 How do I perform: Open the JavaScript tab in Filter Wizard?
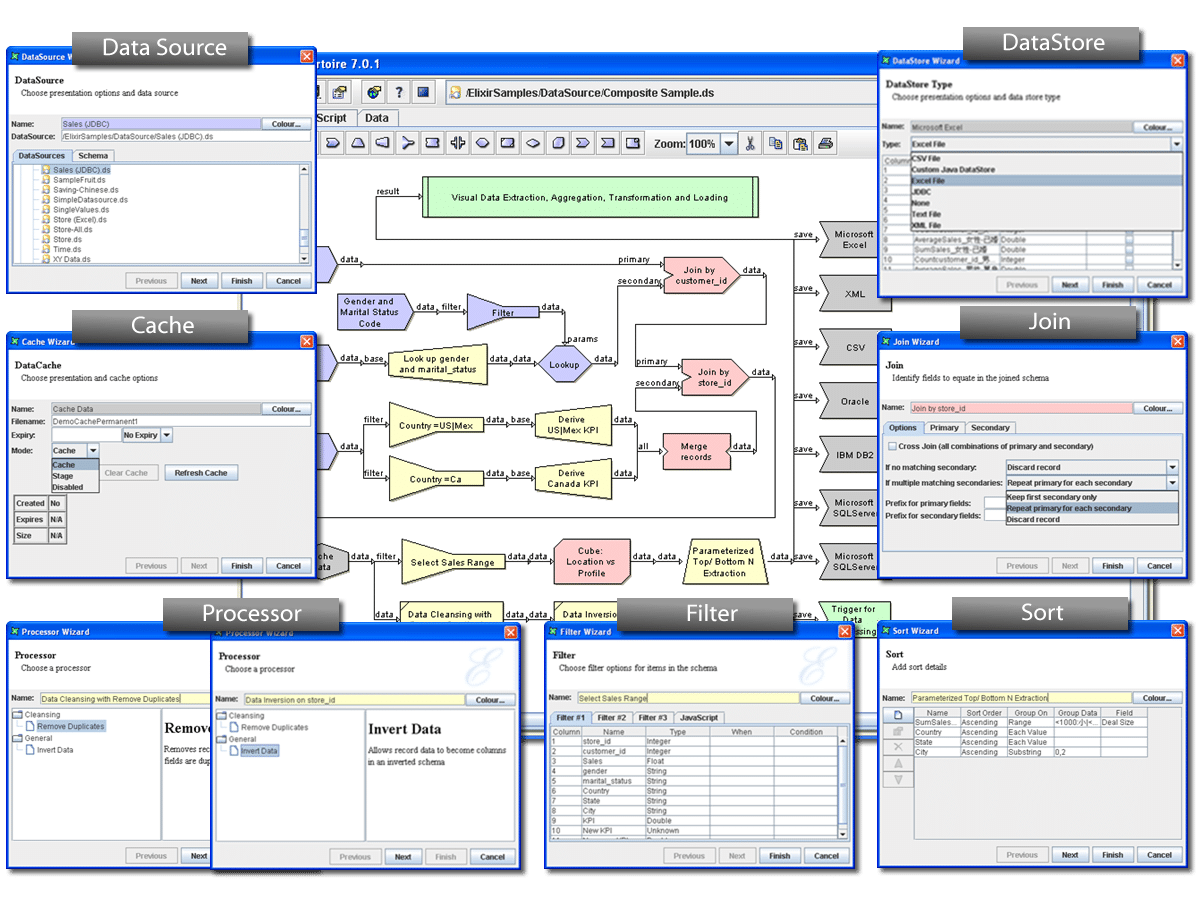[x=699, y=718]
